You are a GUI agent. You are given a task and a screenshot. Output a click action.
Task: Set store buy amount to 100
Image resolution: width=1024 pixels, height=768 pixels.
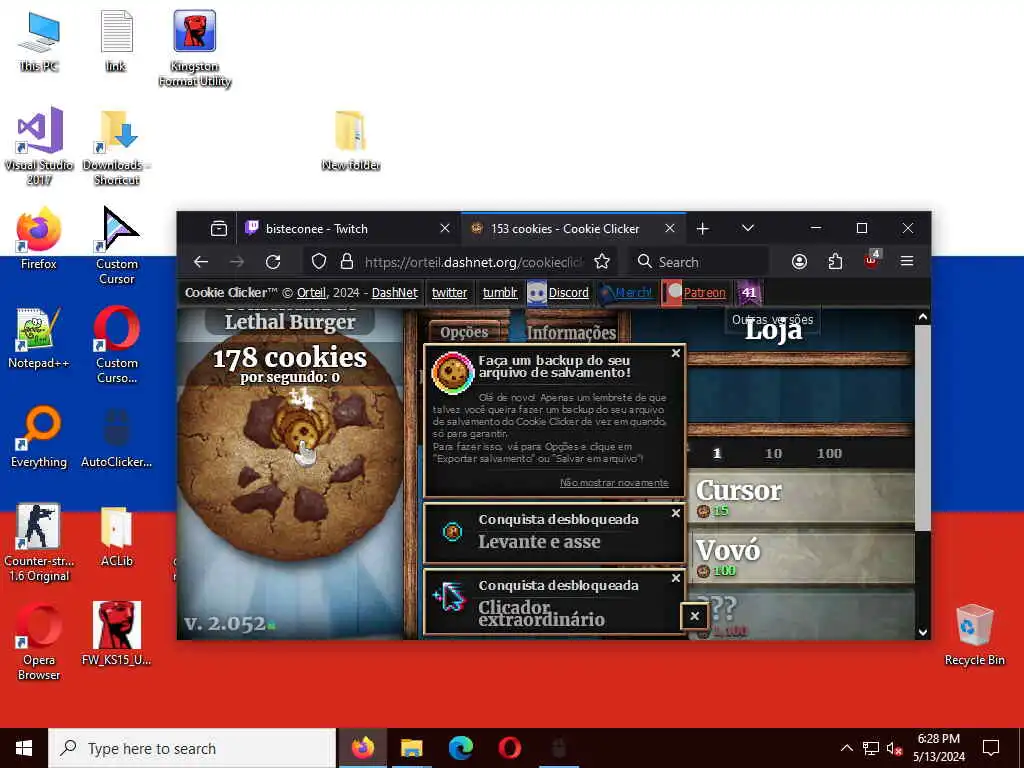coord(829,453)
